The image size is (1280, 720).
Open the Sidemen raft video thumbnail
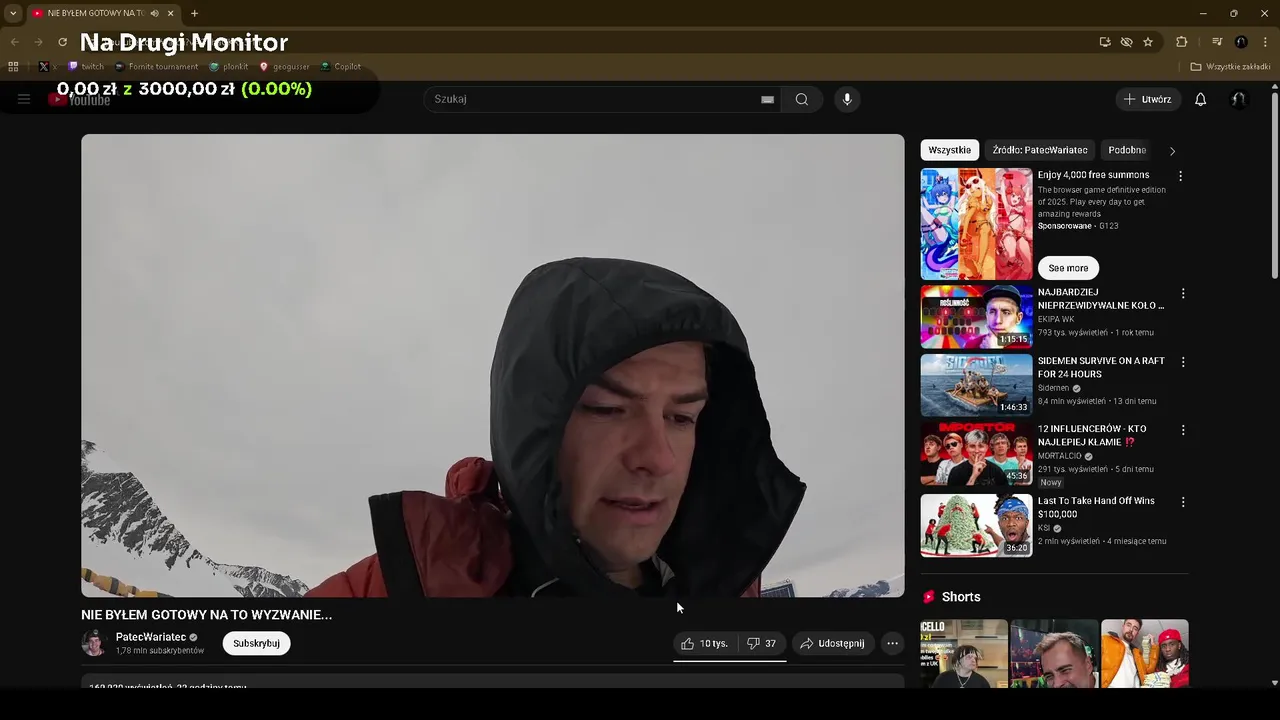click(976, 385)
